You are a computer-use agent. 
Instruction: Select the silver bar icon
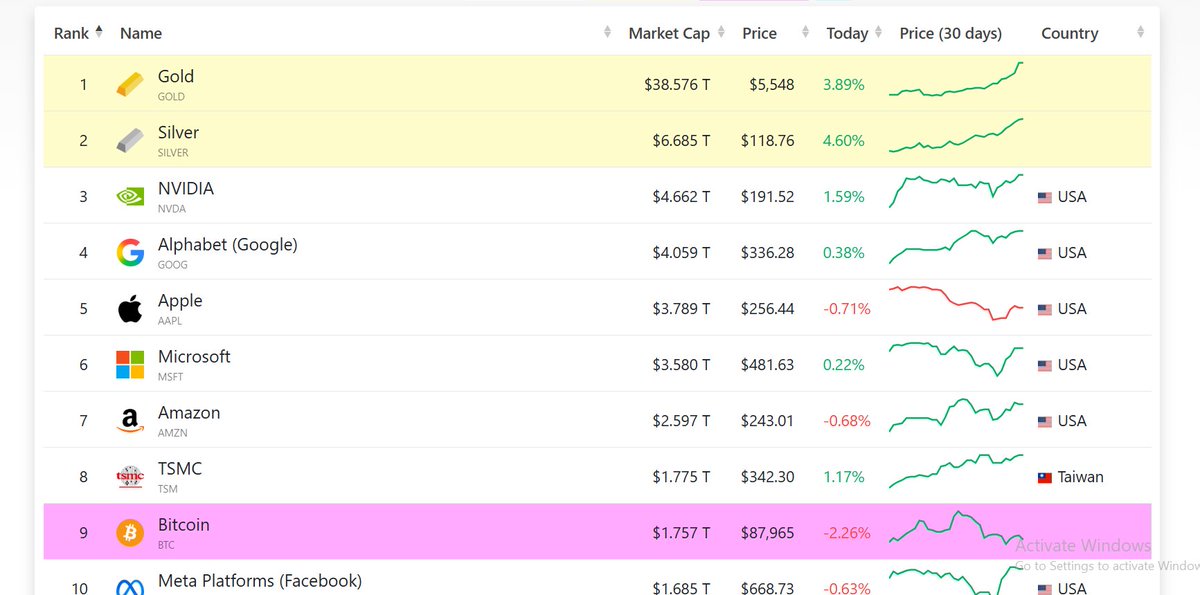[128, 140]
